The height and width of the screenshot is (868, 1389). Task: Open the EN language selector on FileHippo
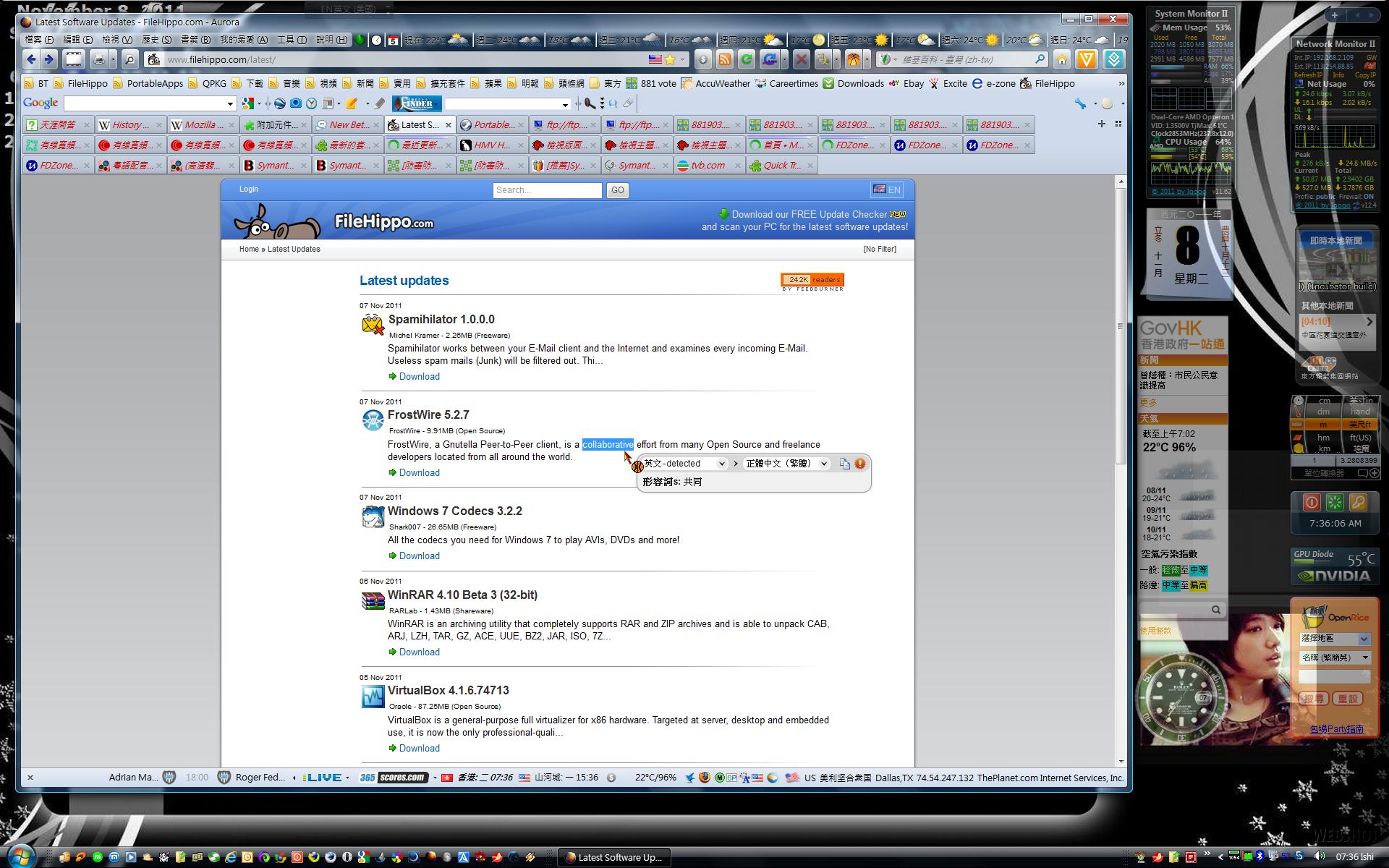click(x=887, y=190)
